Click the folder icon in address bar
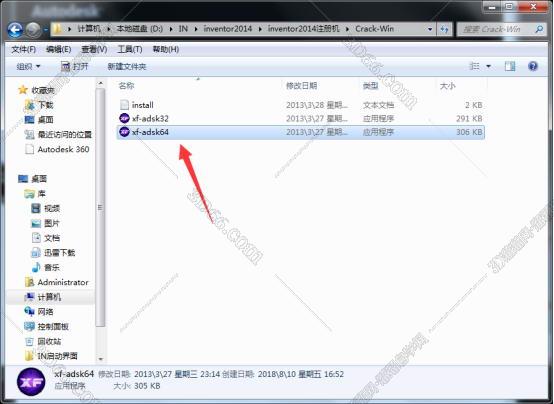 tap(57, 29)
